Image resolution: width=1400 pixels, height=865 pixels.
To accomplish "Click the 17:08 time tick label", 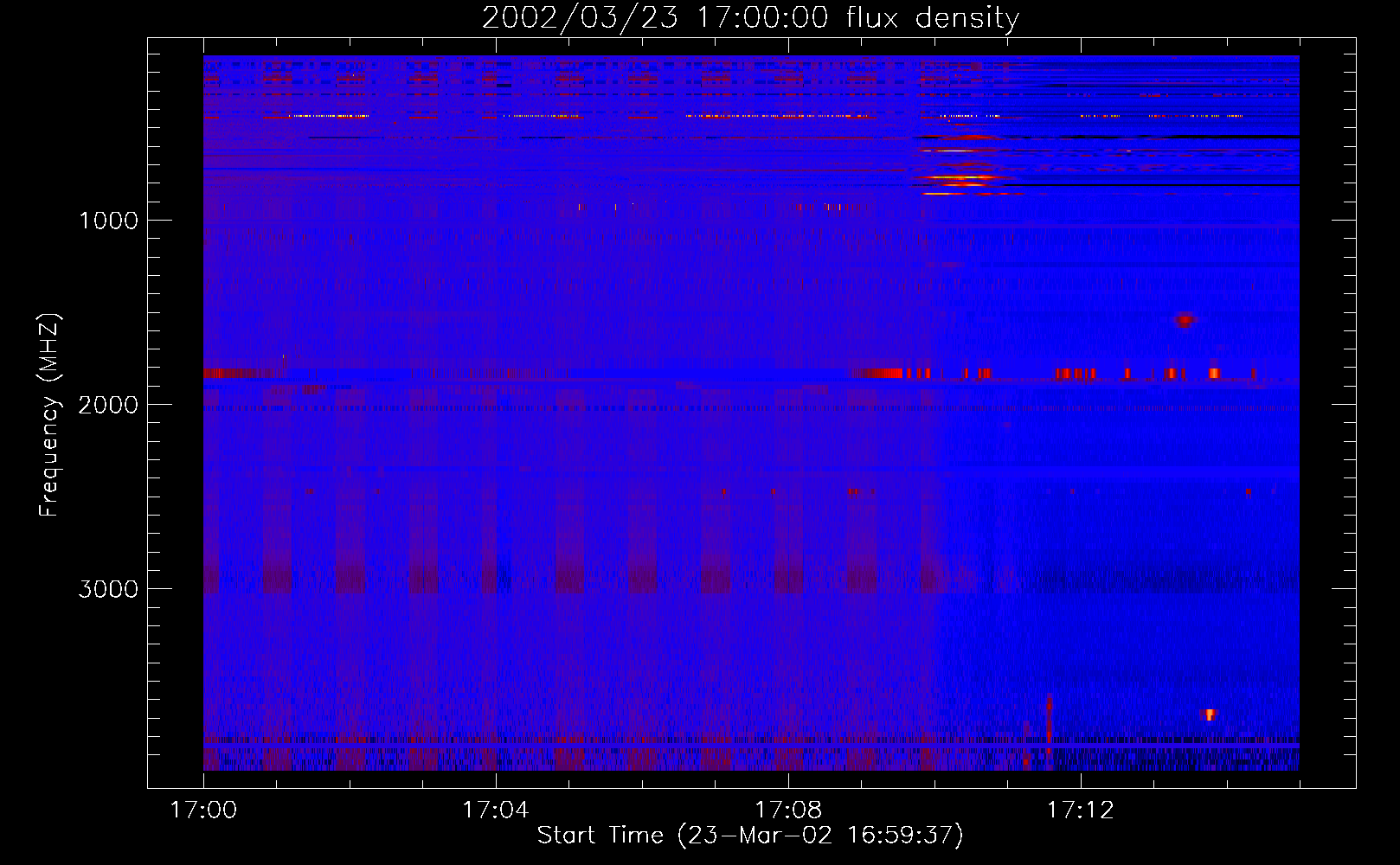I will (x=788, y=811).
